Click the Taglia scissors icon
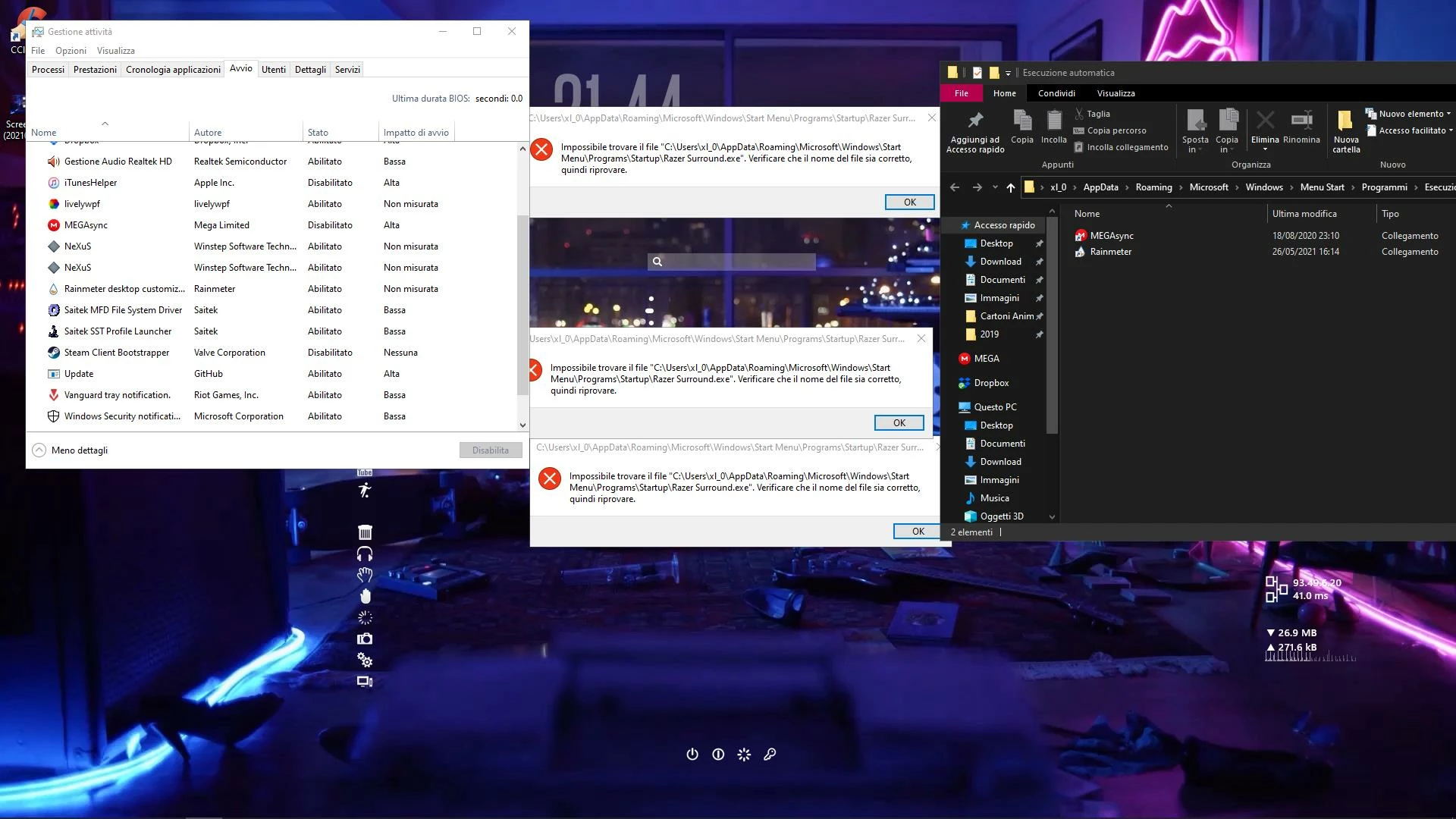Viewport: 1456px width, 819px height. (x=1080, y=114)
